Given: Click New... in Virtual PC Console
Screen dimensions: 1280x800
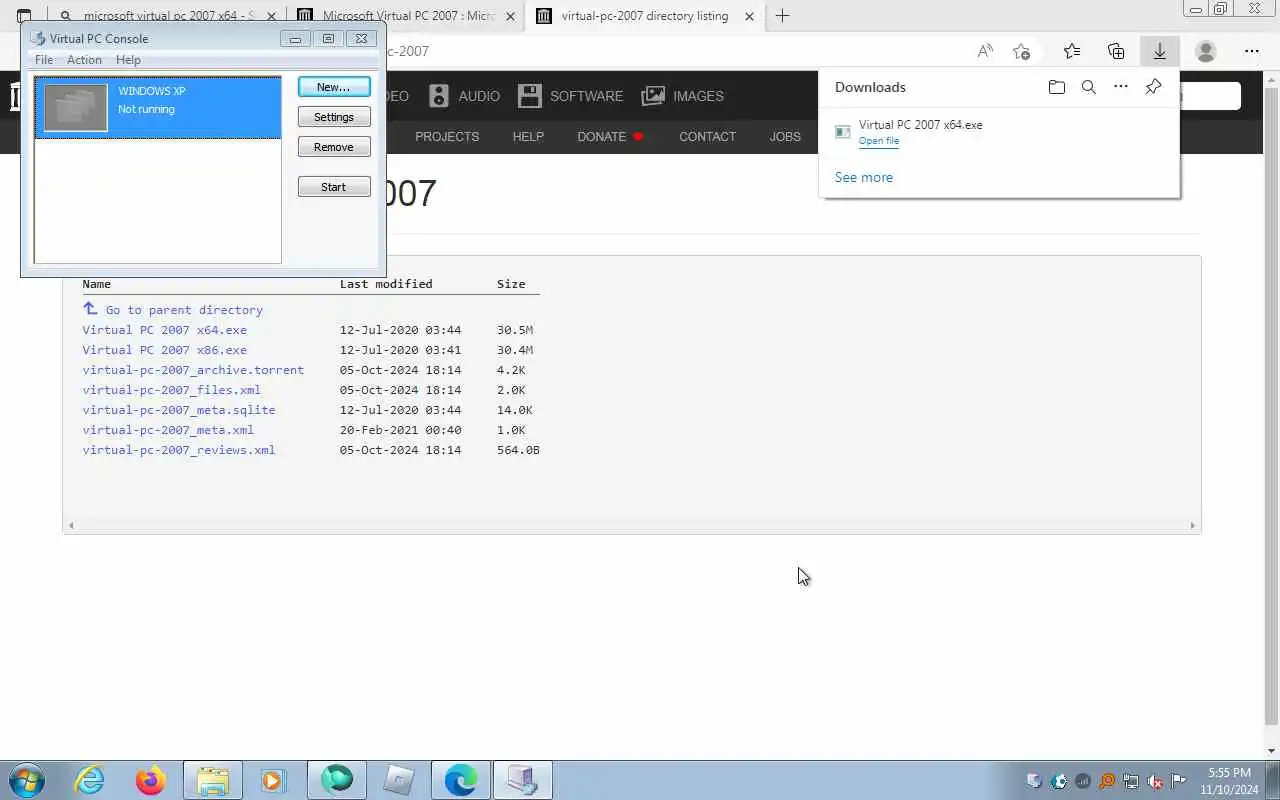Looking at the screenshot, I should [x=334, y=87].
